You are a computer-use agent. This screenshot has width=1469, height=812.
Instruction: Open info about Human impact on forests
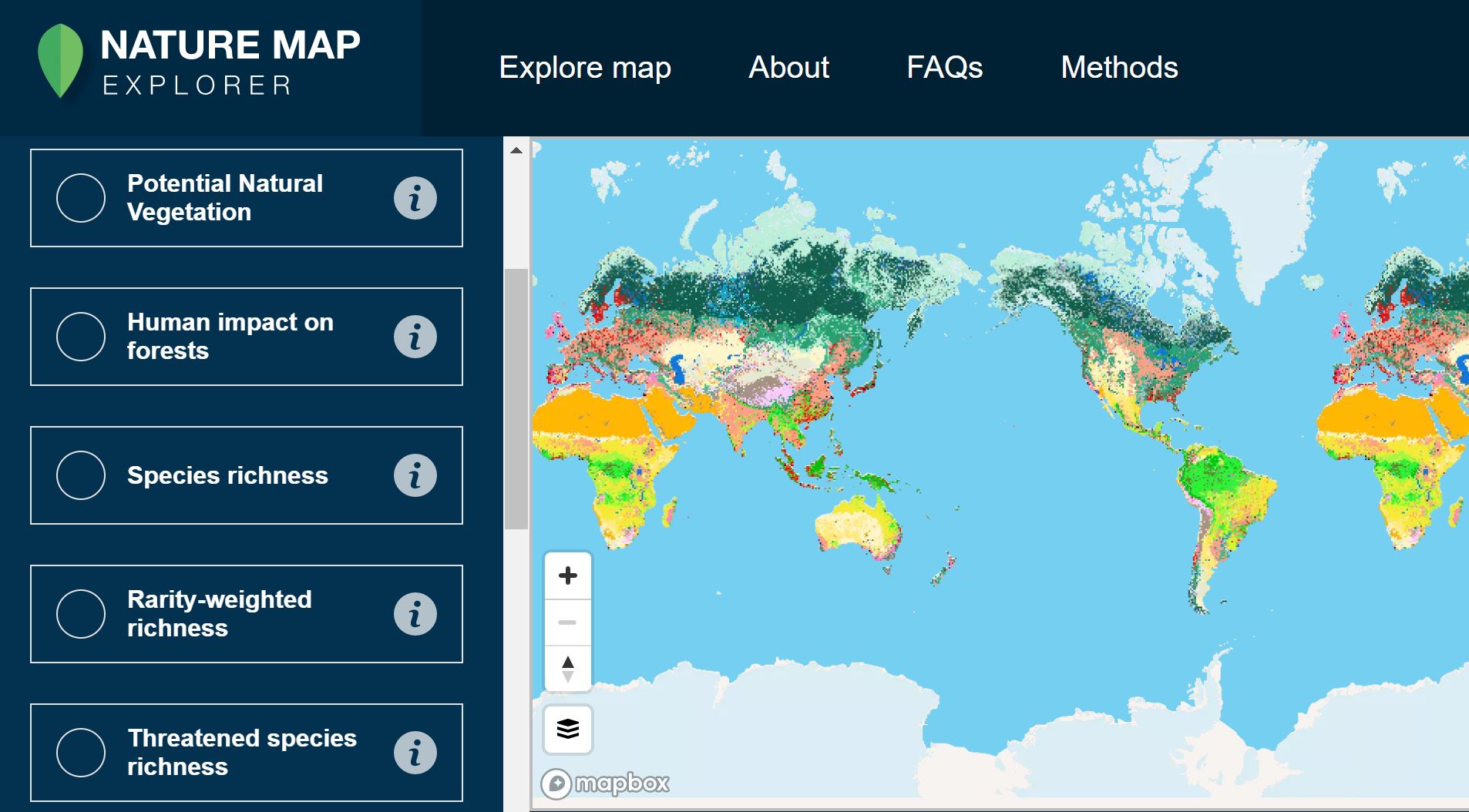416,336
